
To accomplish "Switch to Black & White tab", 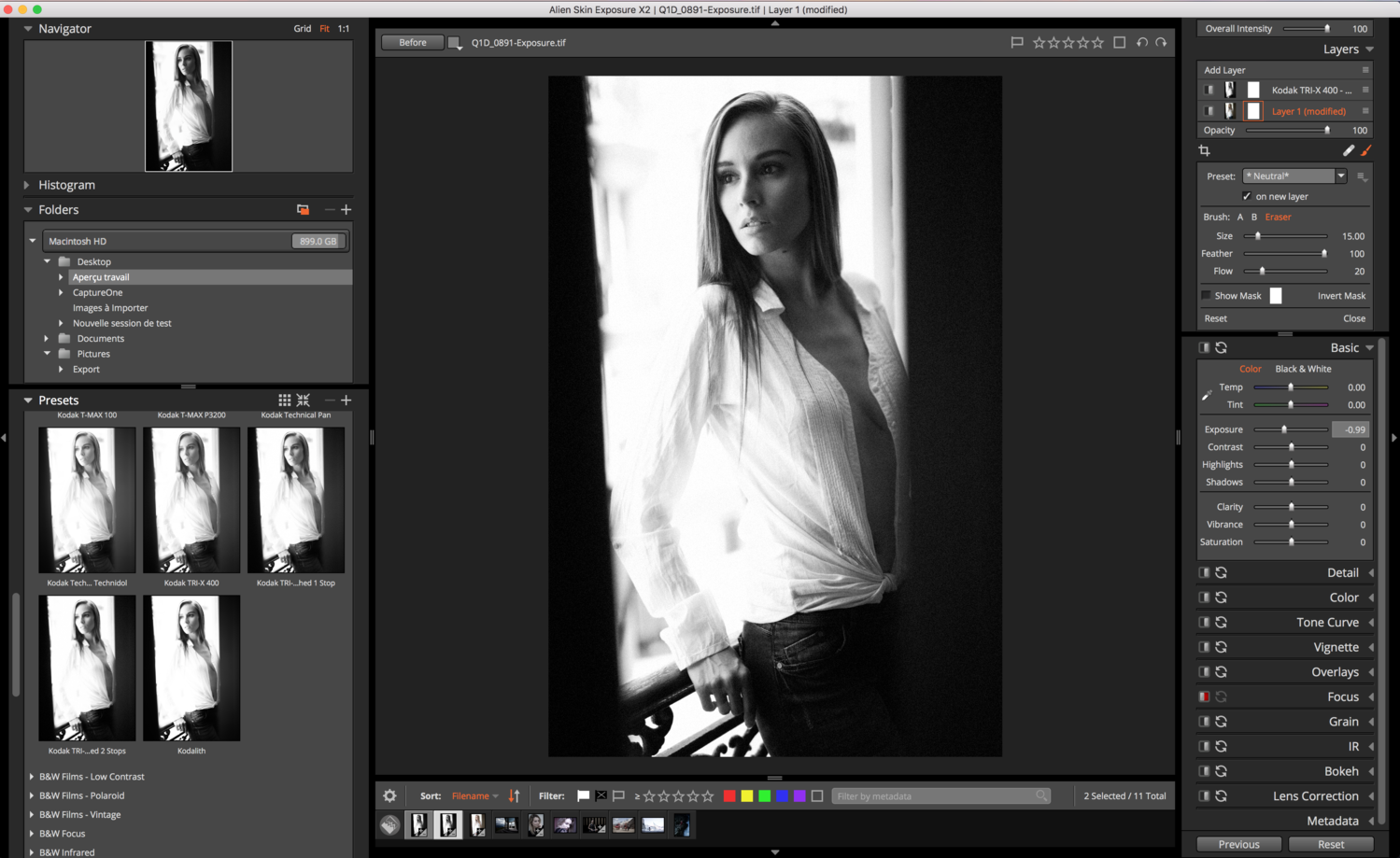I will (1303, 369).
